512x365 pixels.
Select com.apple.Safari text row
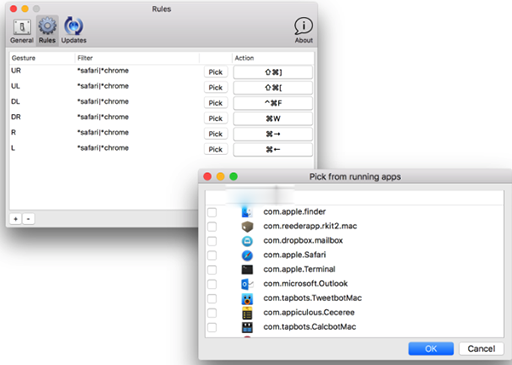[295, 255]
